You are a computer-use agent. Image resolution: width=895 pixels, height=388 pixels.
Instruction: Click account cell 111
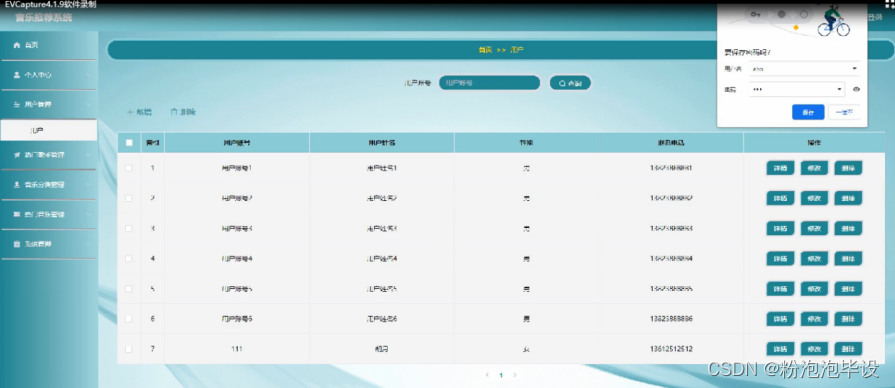tap(237, 349)
